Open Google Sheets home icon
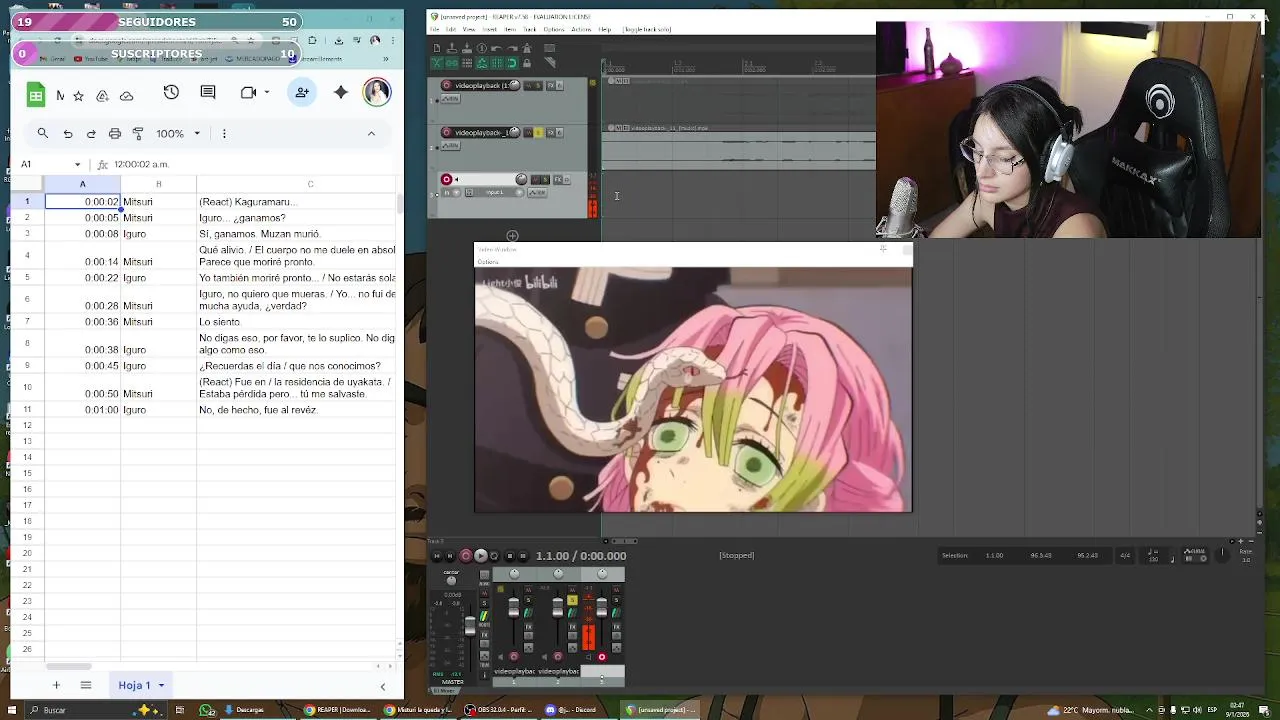 (x=35, y=95)
